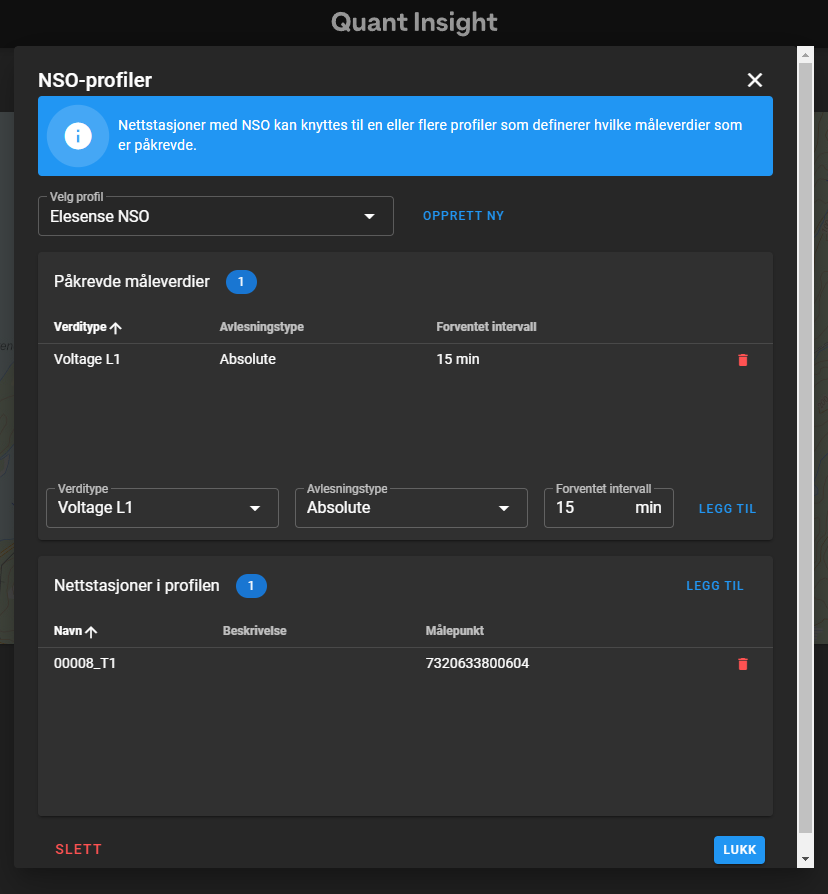Viewport: 828px width, 894px height.
Task: Click LEGG TIL for required values
Action: [x=727, y=509]
